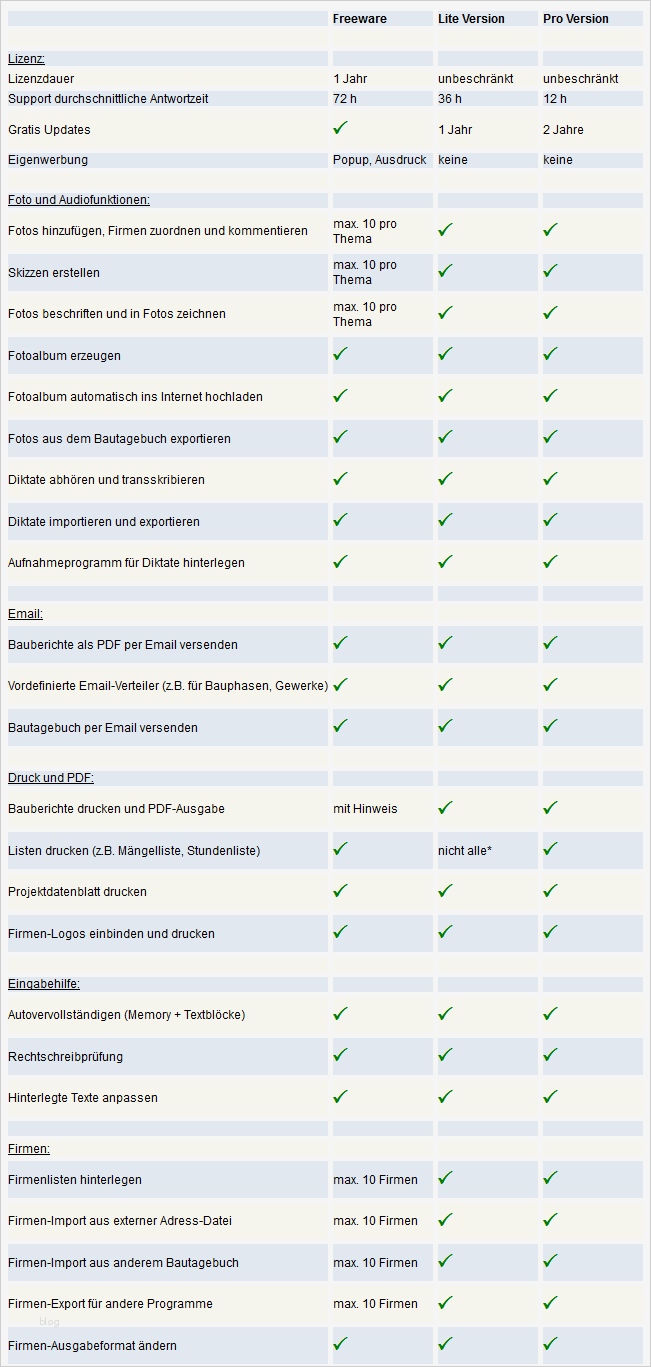This screenshot has height=1367, width=651.
Task: Click Lite Version checkmark for Diktate importieren und exportieren
Action: [x=446, y=520]
